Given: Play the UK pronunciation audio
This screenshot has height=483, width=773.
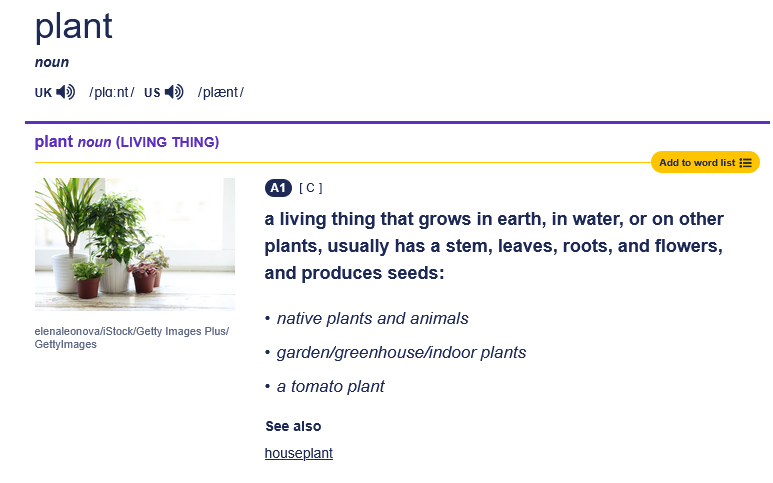Looking at the screenshot, I should coord(66,92).
